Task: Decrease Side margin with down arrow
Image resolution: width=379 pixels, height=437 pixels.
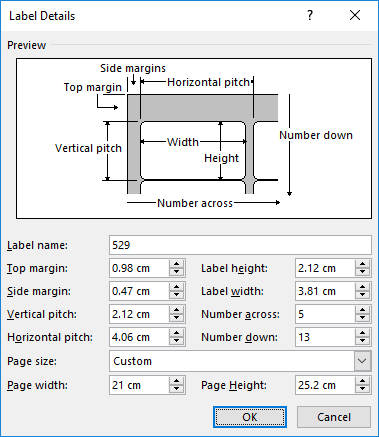Action: (176, 296)
